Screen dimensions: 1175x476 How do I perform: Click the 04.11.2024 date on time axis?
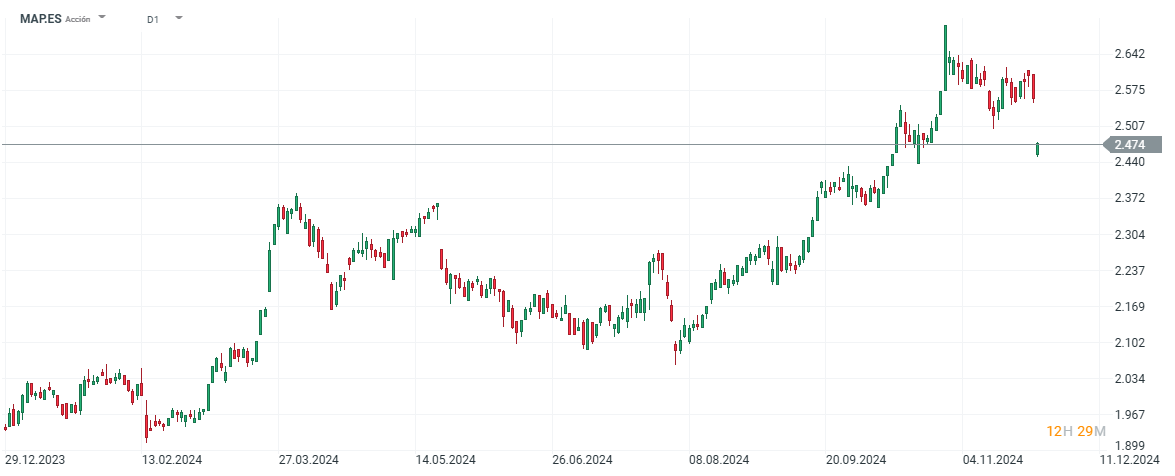coord(993,460)
